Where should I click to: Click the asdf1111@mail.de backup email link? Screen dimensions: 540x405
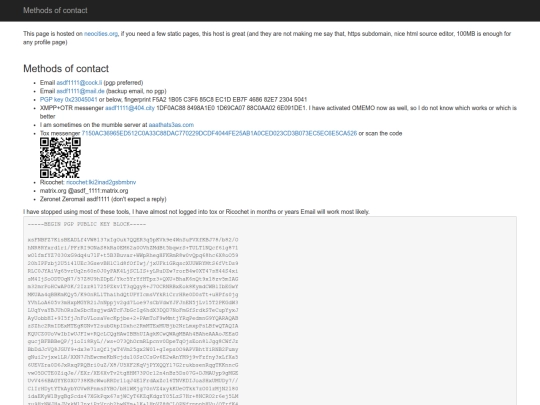click(80, 91)
